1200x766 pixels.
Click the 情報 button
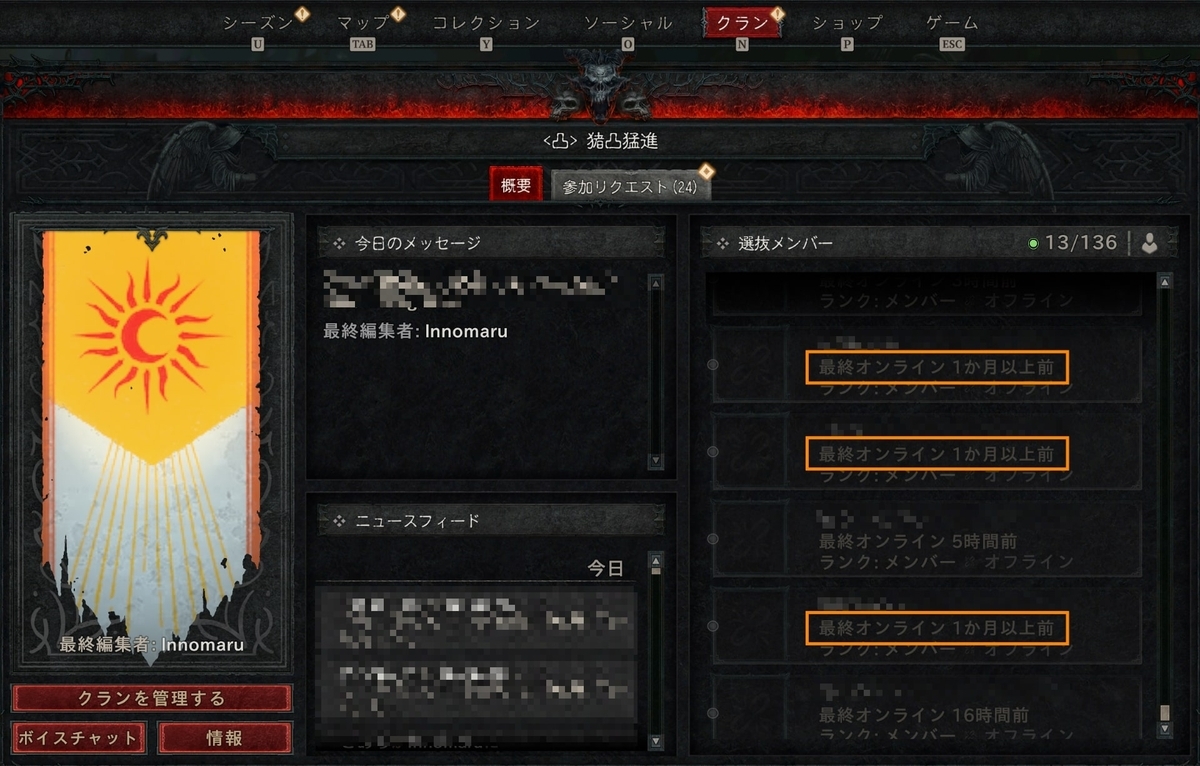click(x=224, y=738)
